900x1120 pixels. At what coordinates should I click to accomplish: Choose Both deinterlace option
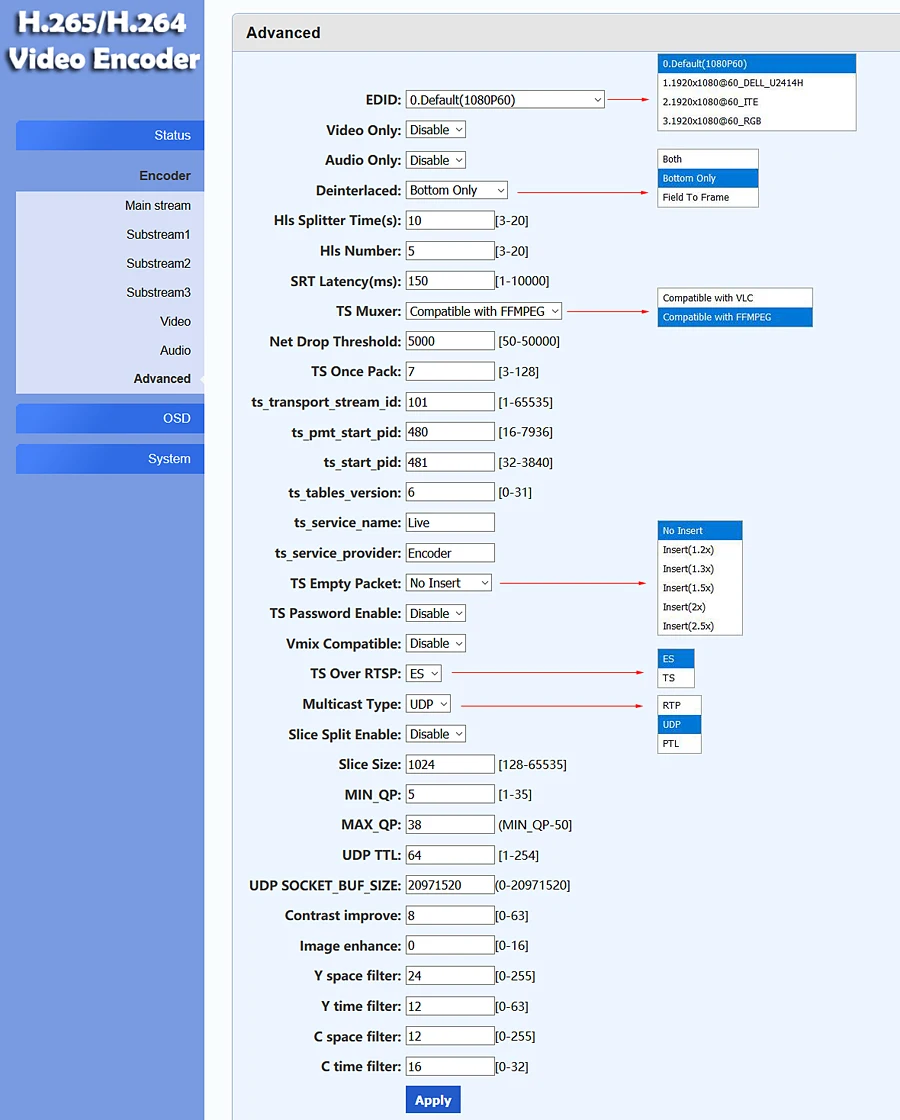(708, 159)
